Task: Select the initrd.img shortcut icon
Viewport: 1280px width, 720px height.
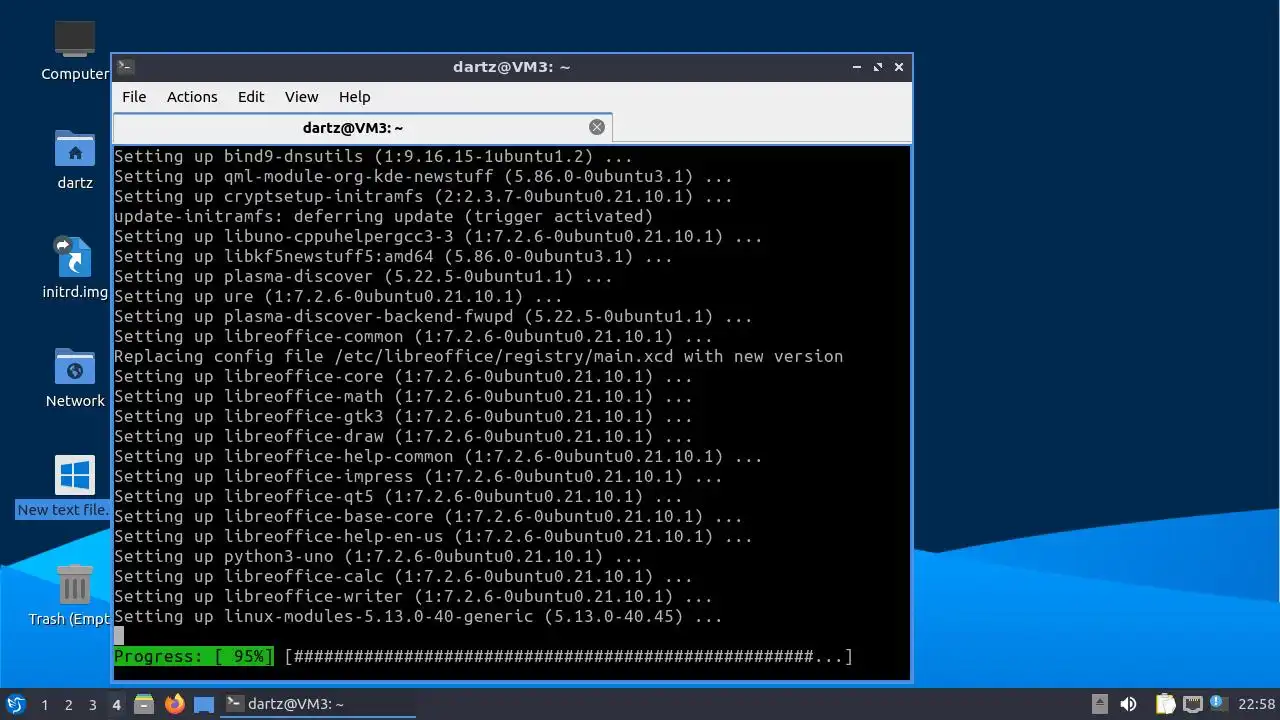Action: coord(75,268)
